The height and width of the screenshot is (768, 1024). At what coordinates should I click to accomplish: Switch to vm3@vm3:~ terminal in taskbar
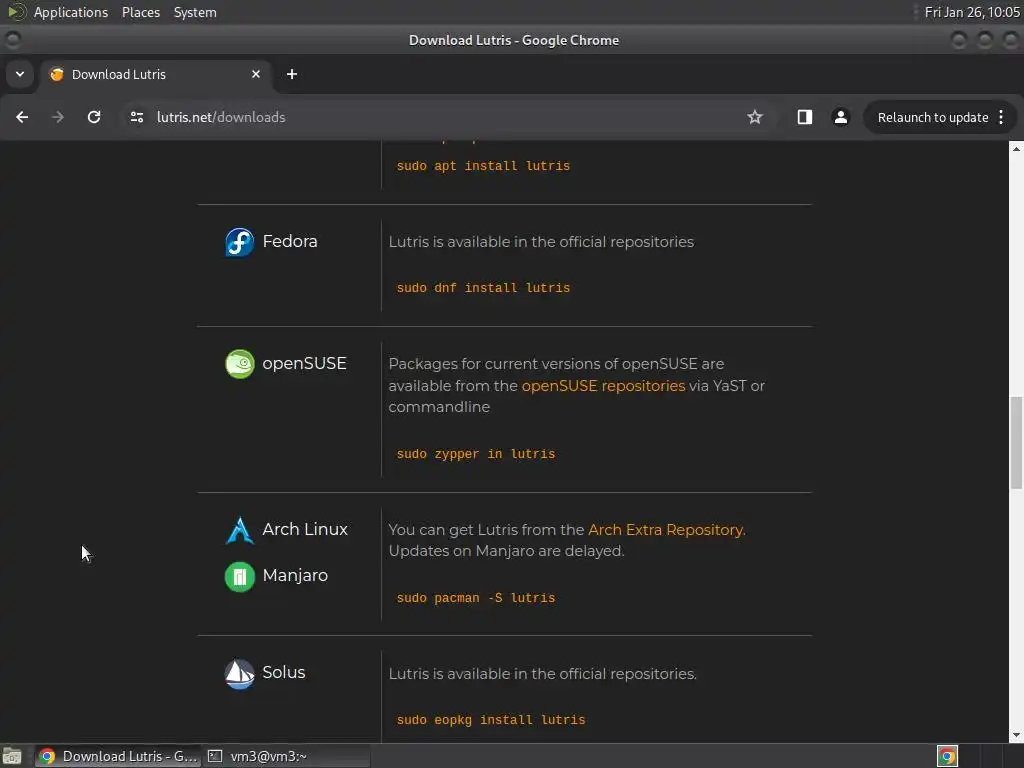286,756
